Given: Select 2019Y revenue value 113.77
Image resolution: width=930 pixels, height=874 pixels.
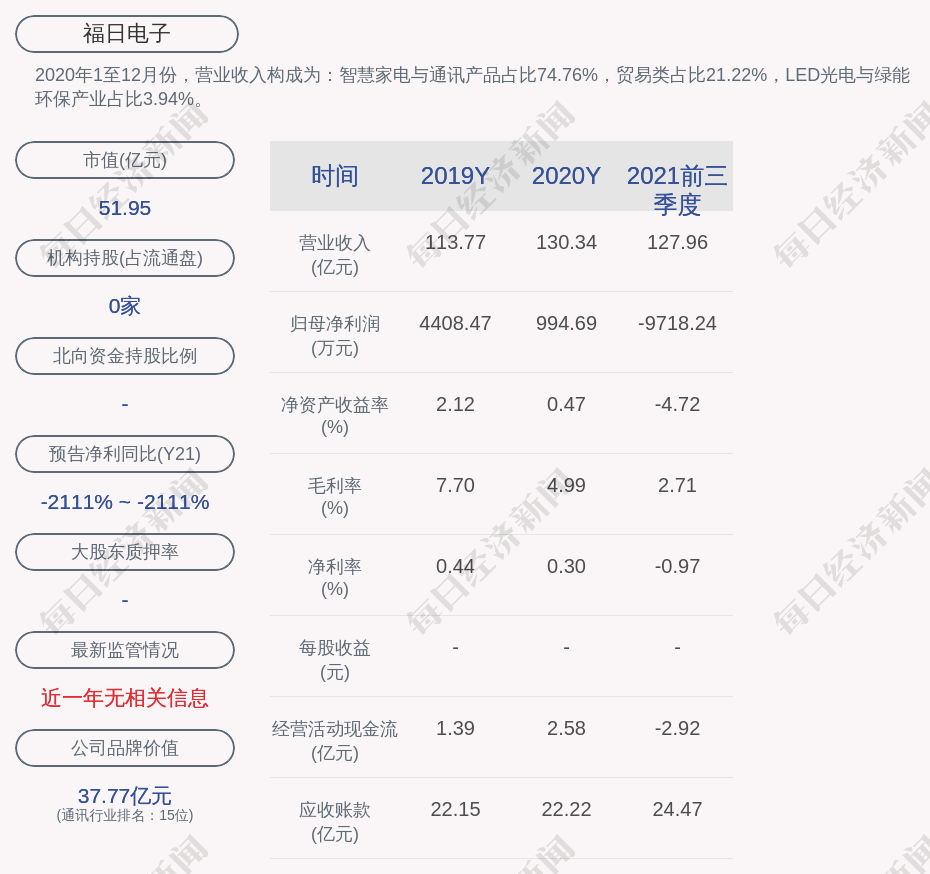Looking at the screenshot, I should (455, 243).
